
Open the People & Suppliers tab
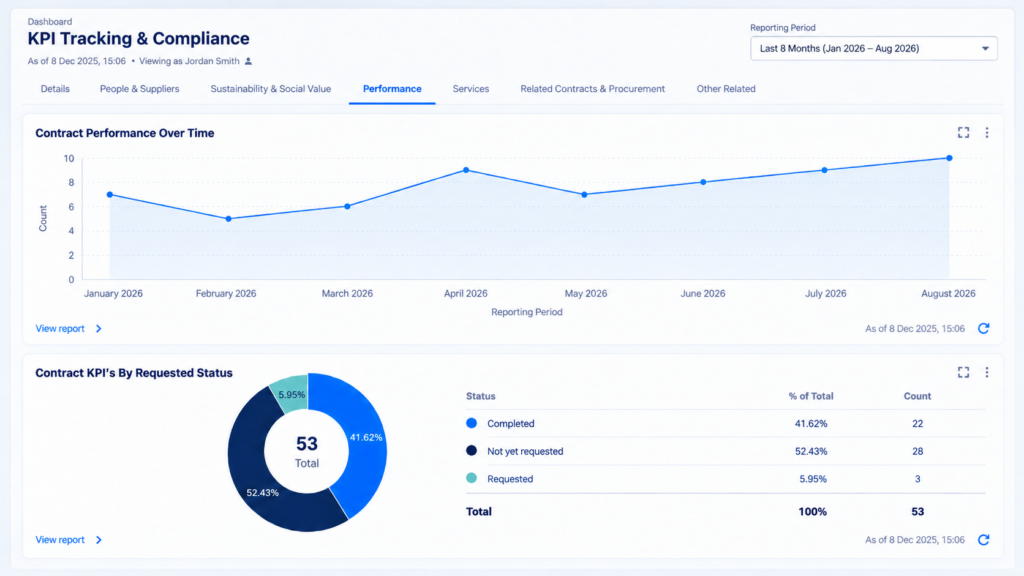139,89
